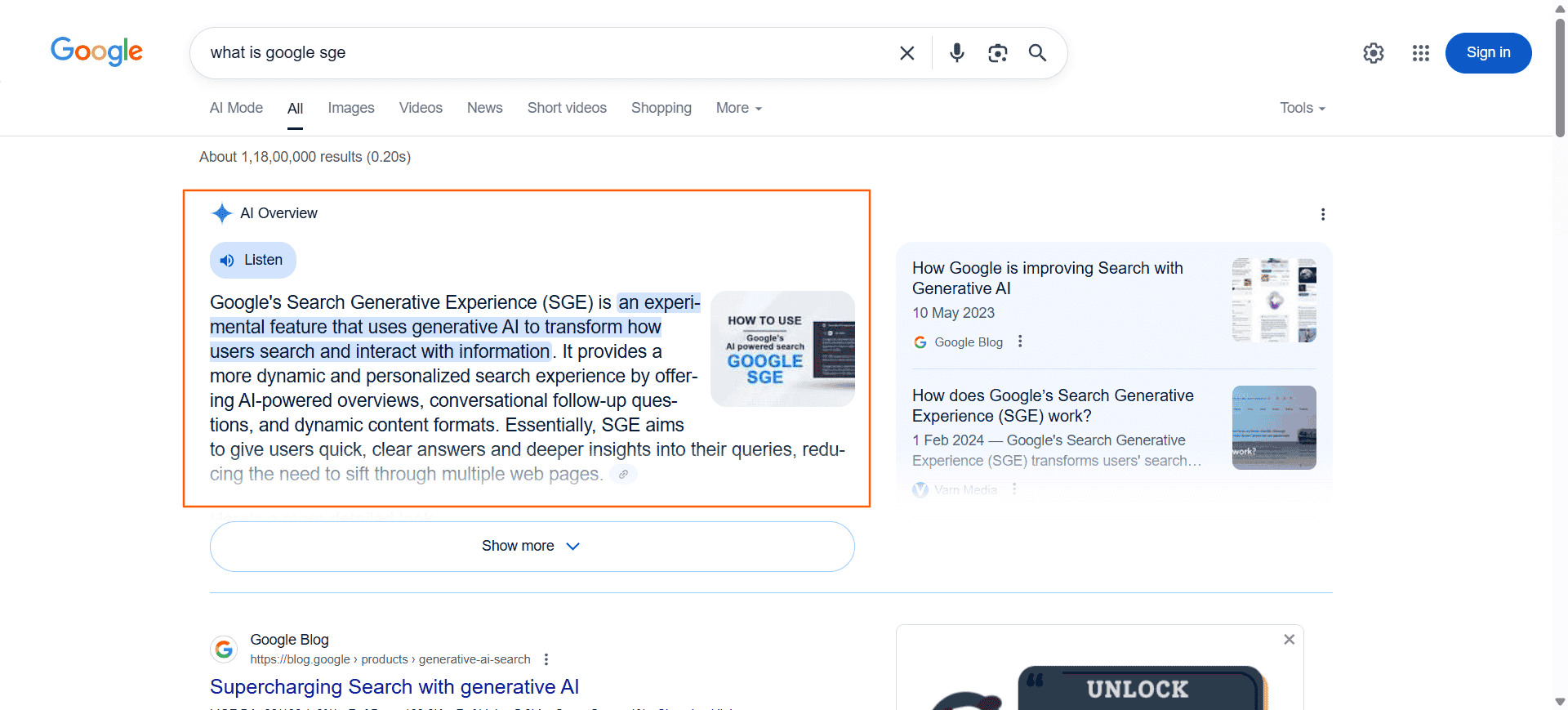Click Google Blog result favicon
The height and width of the screenshot is (710, 1568).
click(x=224, y=650)
